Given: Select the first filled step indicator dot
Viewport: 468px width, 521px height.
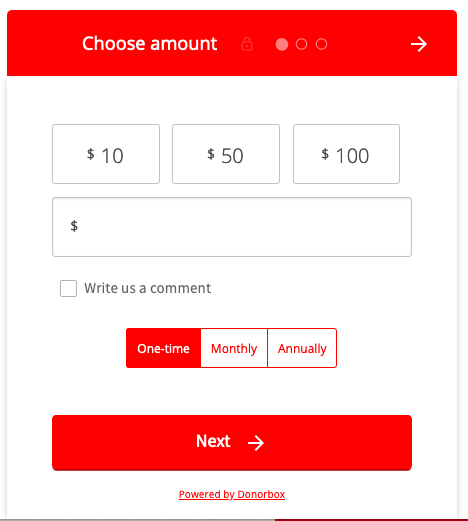Looking at the screenshot, I should click(282, 44).
